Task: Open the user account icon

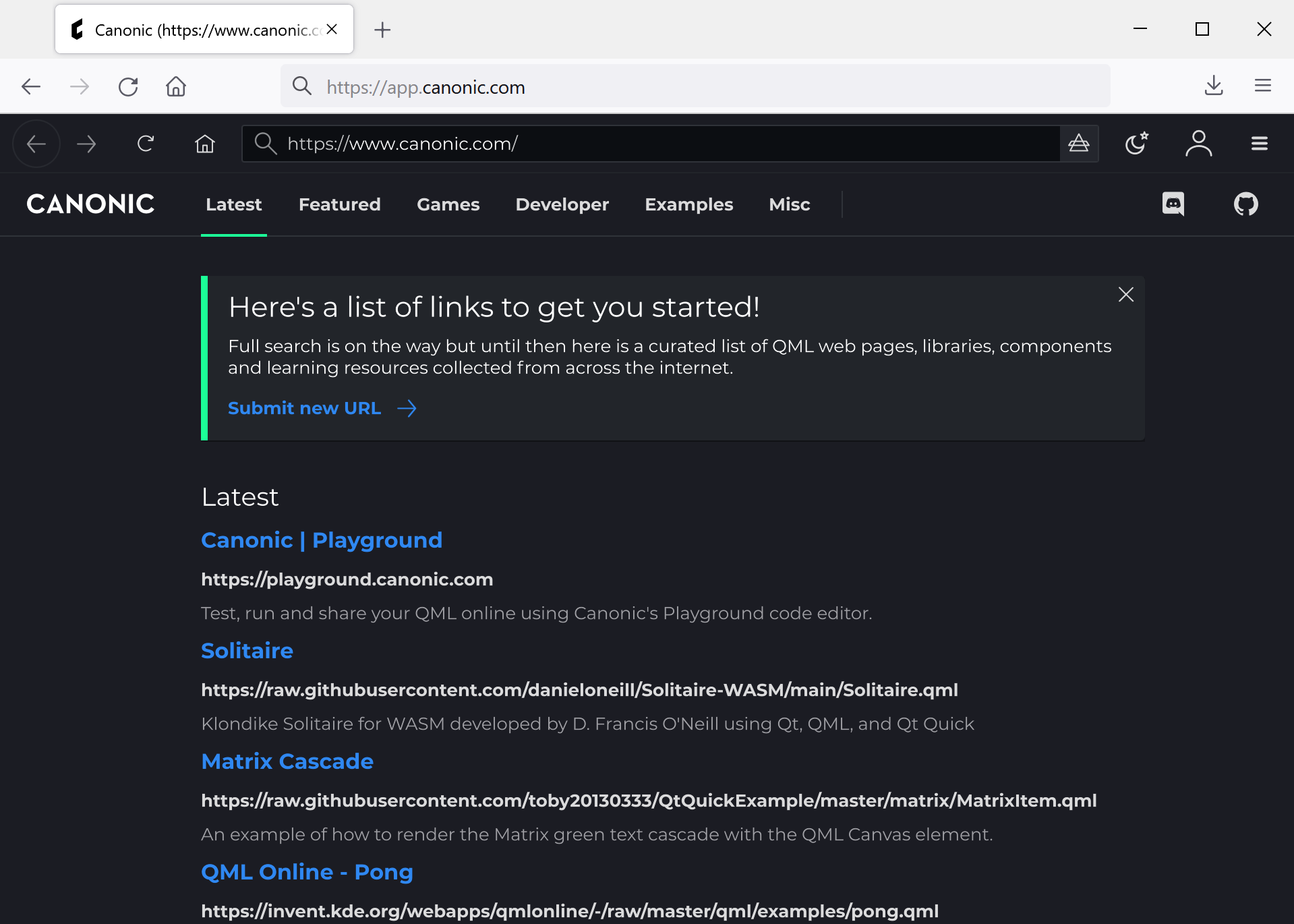Action: (x=1198, y=144)
